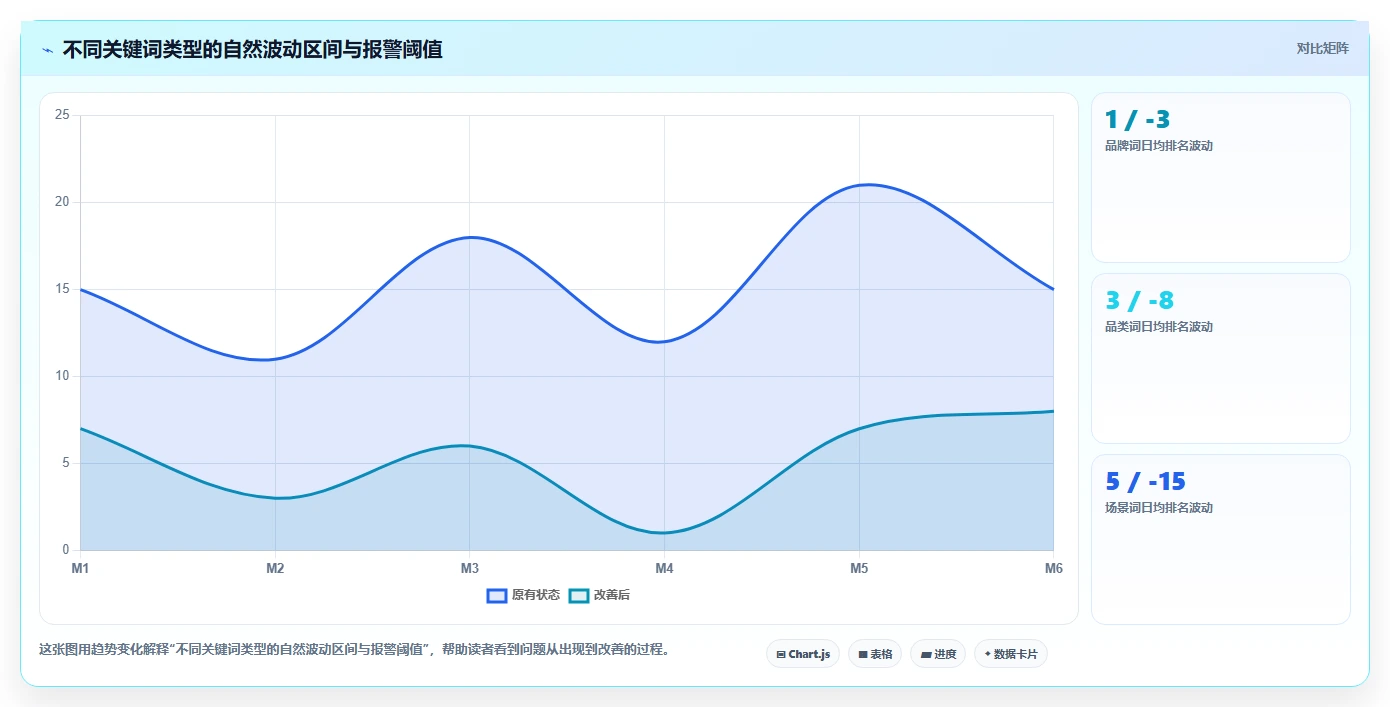1390x707 pixels.
Task: Click the icon inside the 表格 chip
Action: click(x=863, y=655)
